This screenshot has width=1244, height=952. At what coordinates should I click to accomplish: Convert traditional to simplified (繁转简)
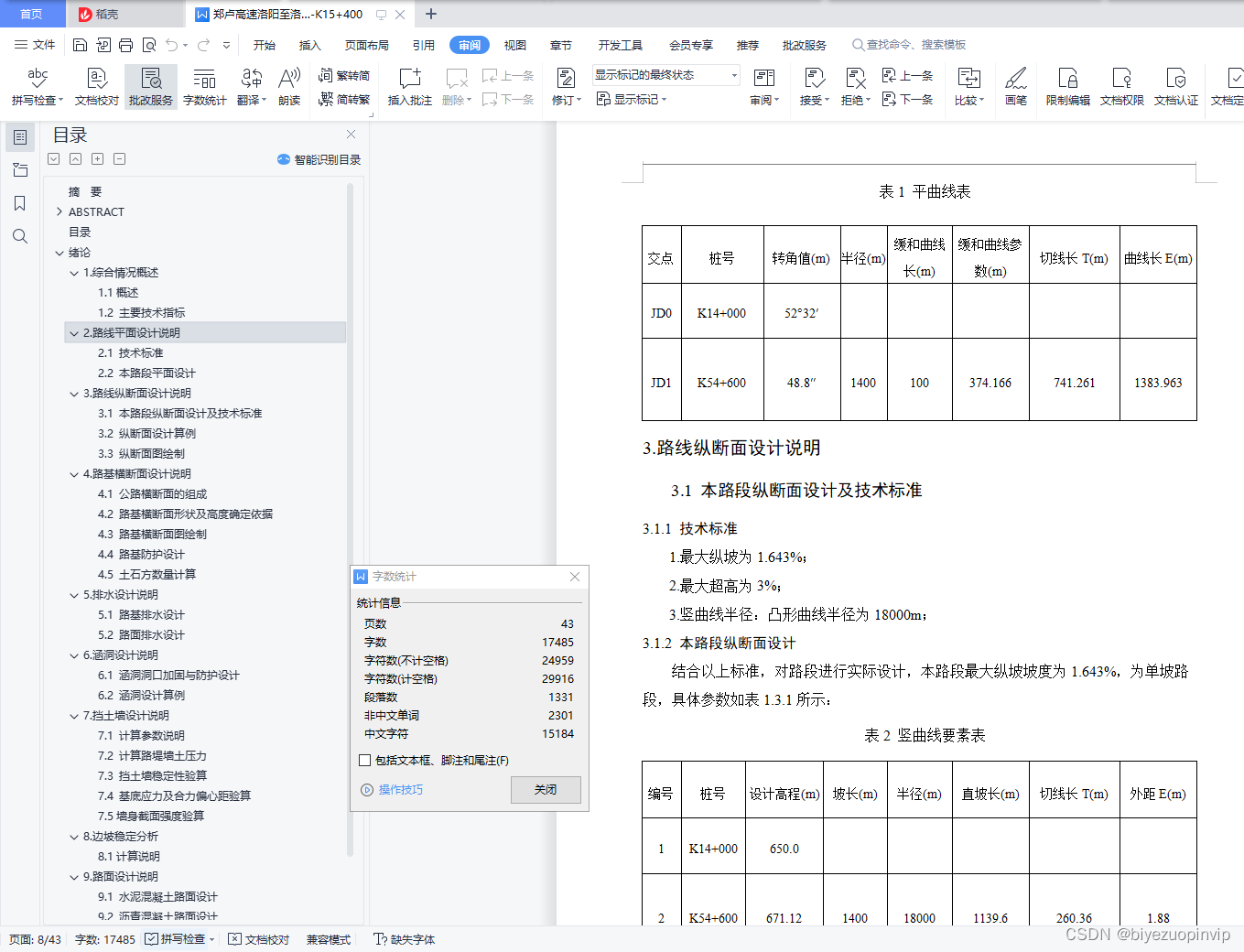(344, 75)
